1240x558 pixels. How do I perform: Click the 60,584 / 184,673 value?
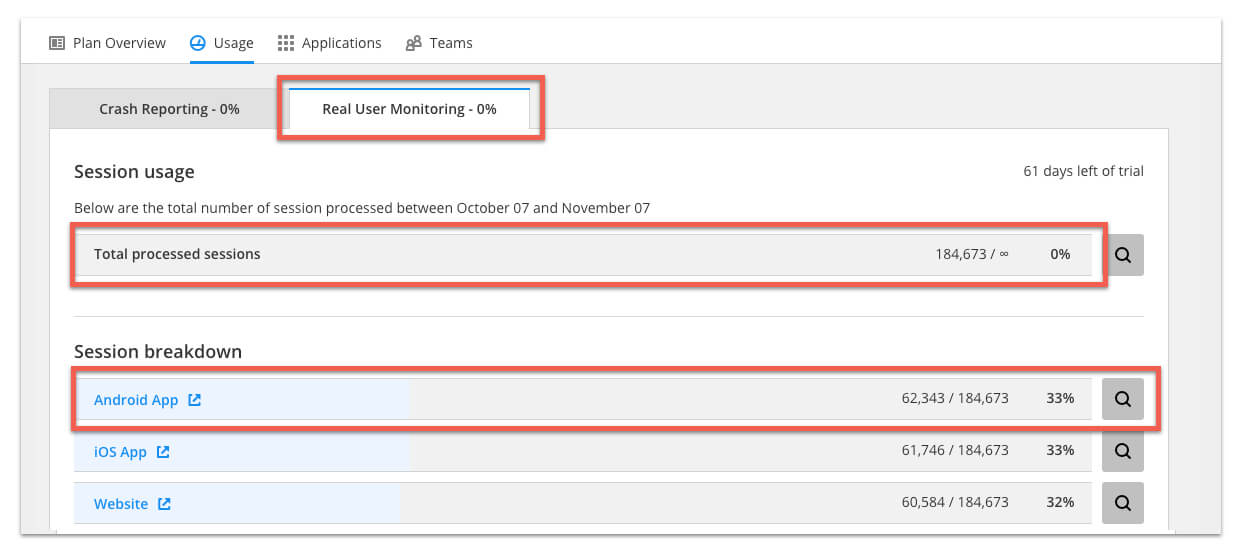point(955,502)
